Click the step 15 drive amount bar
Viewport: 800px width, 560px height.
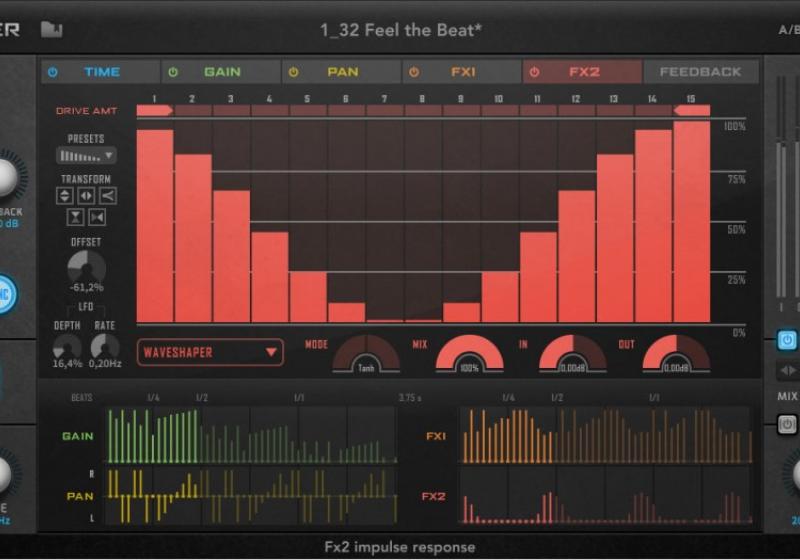691,221
